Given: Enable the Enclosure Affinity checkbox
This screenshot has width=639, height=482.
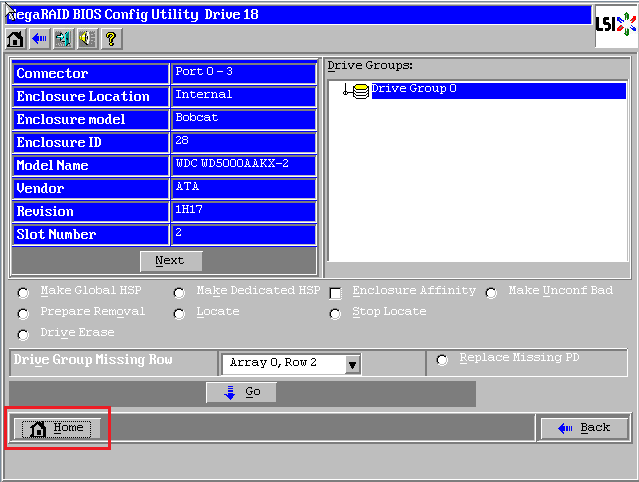Looking at the screenshot, I should [x=336, y=293].
